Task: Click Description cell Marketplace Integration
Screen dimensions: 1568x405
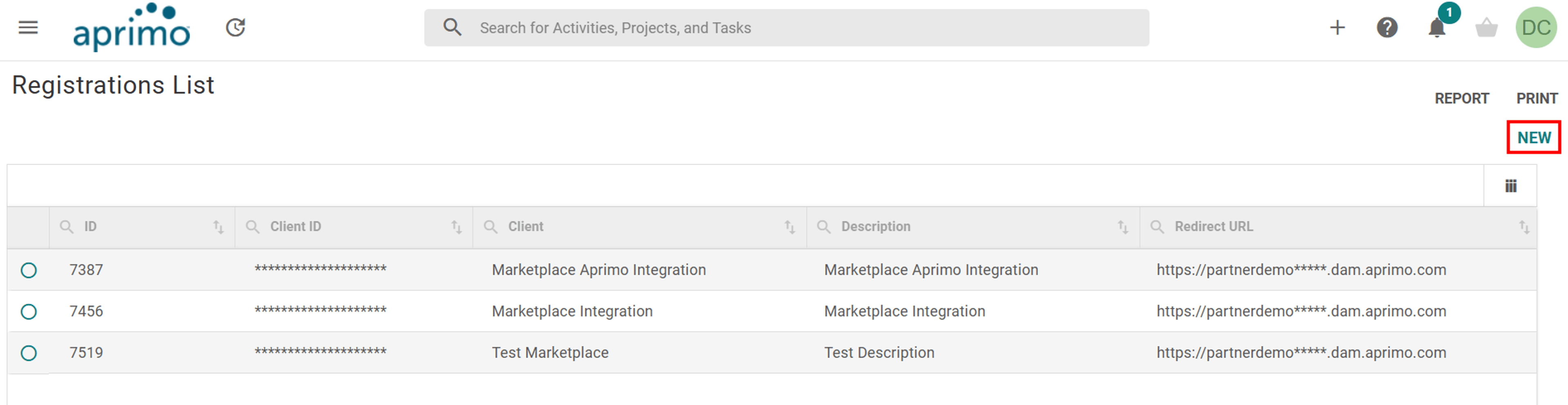Action: coord(904,311)
